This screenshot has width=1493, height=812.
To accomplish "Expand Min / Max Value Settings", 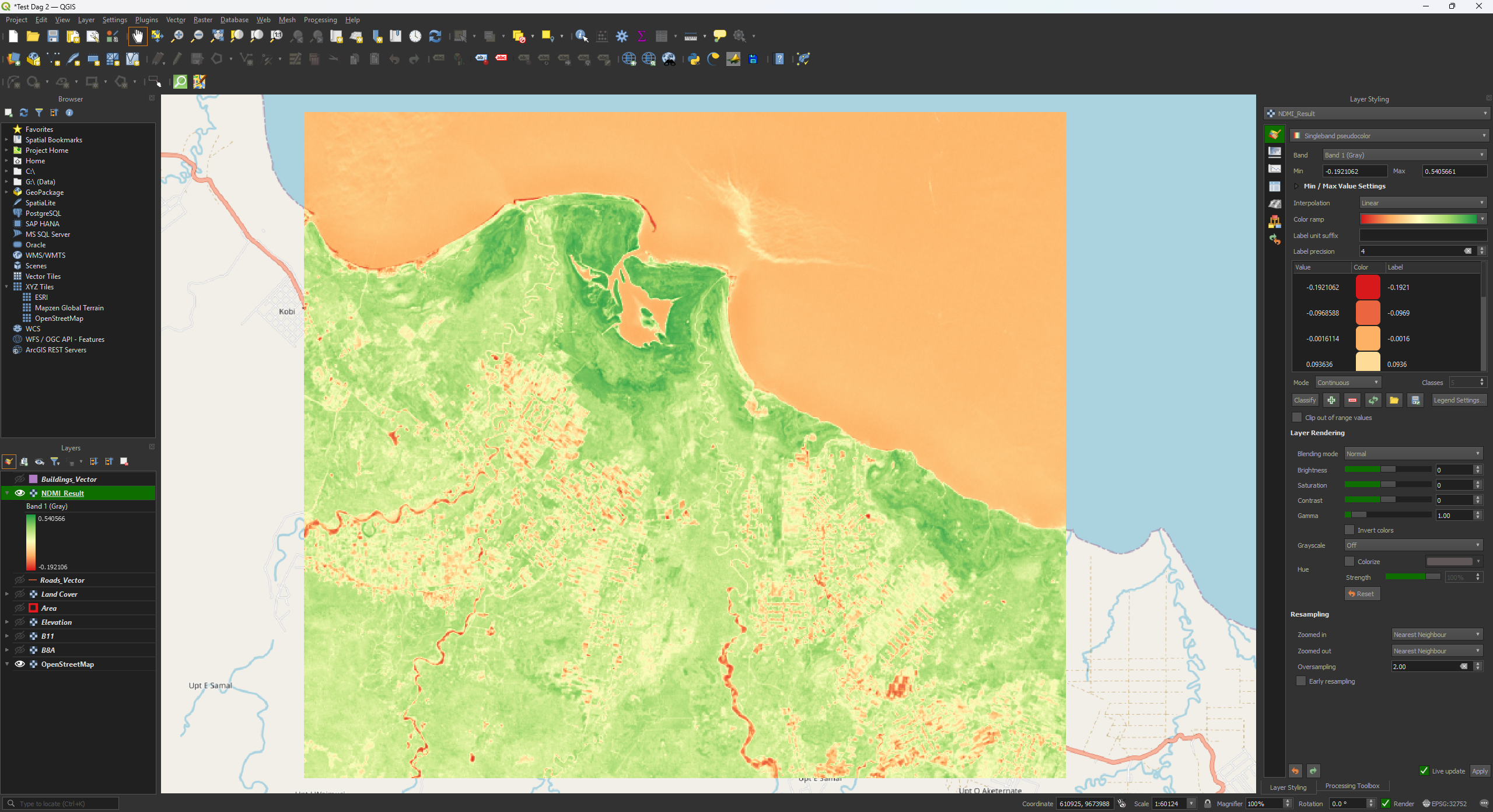I will tap(1296, 186).
